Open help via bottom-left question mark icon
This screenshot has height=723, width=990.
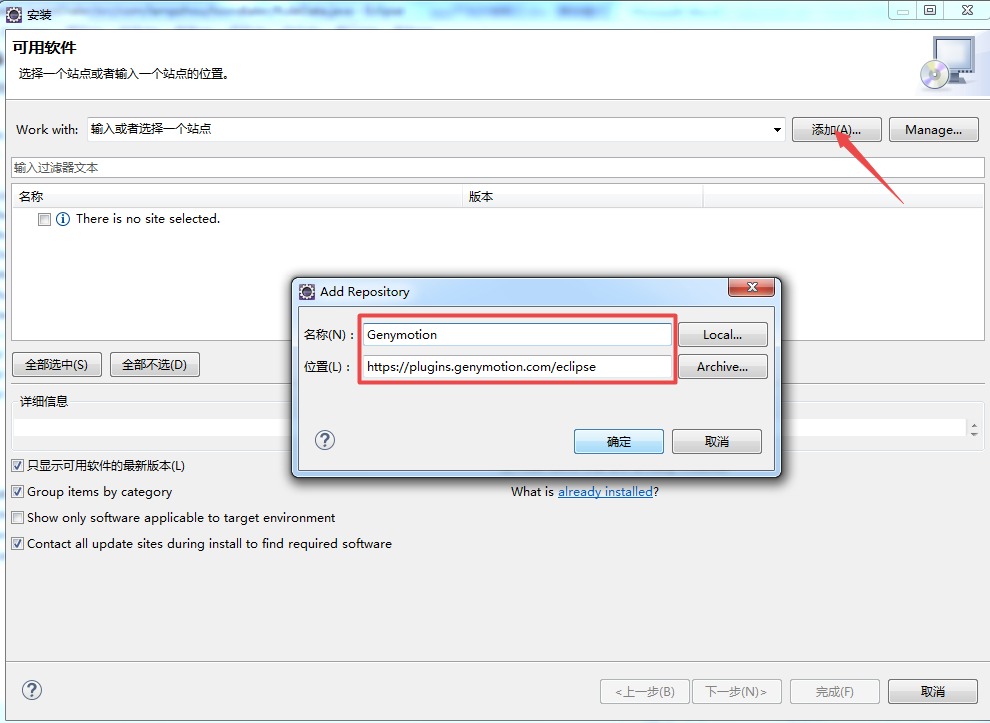pos(32,690)
